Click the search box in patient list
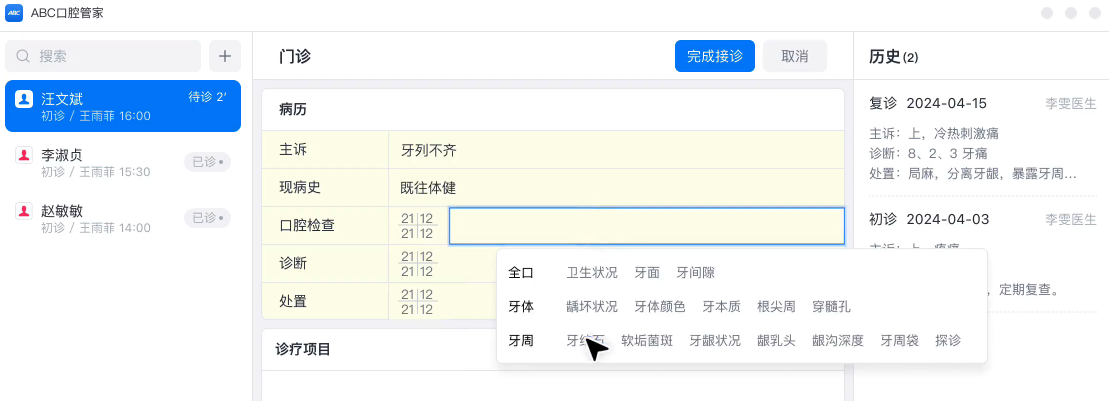1109x401 pixels. [x=104, y=56]
